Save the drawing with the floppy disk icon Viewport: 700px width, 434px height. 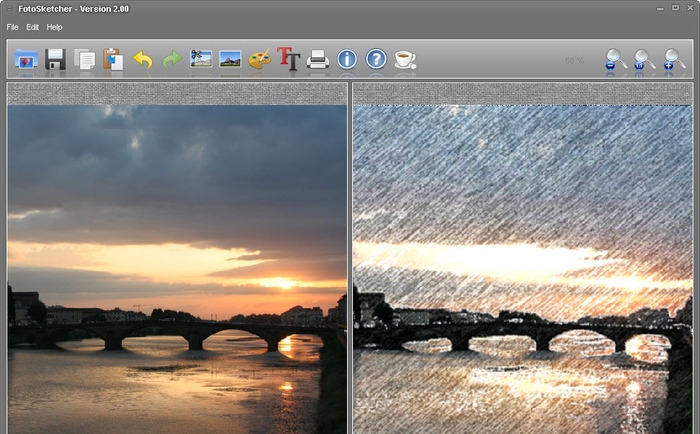click(x=55, y=59)
